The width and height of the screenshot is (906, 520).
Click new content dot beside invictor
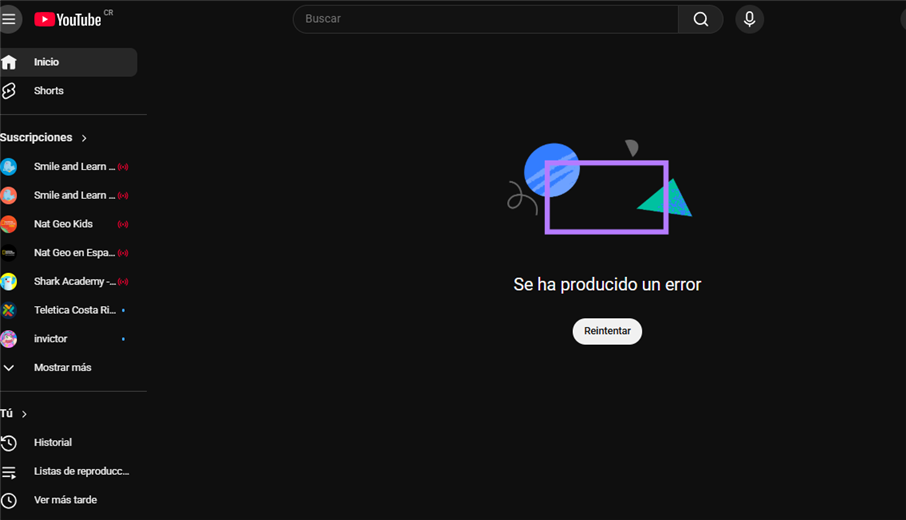tap(123, 339)
